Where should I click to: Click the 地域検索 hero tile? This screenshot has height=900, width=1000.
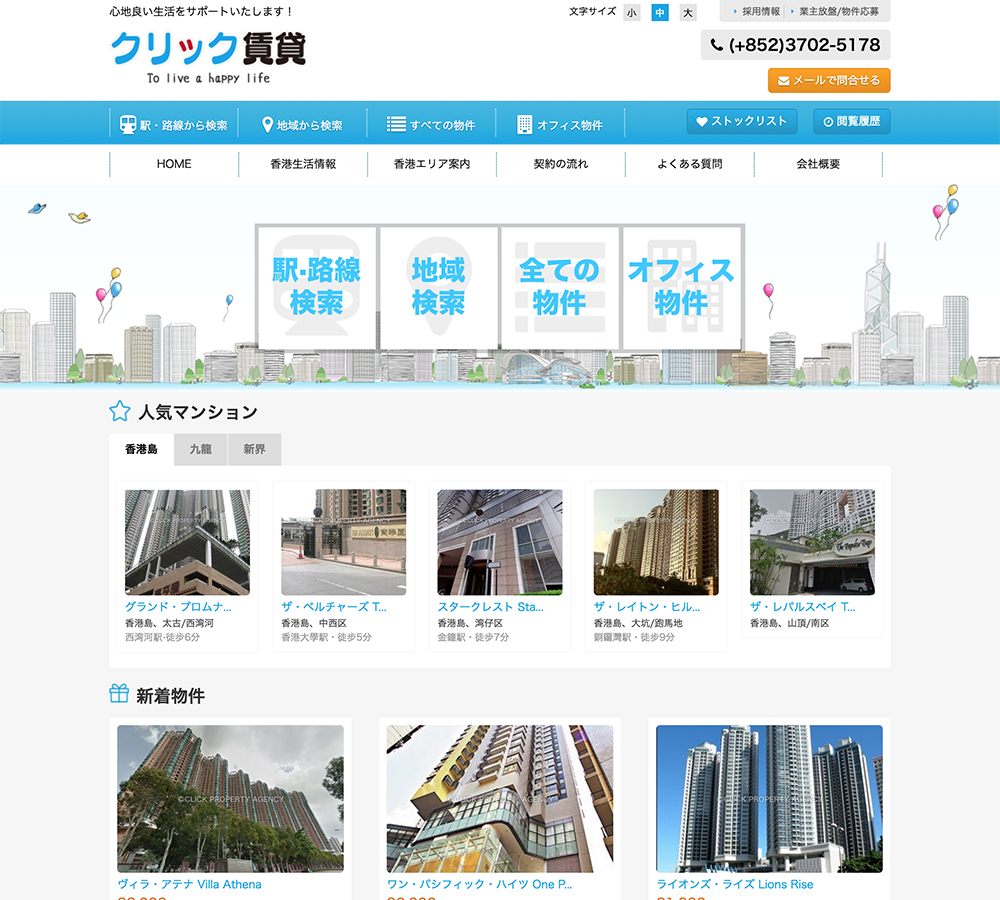[x=438, y=286]
